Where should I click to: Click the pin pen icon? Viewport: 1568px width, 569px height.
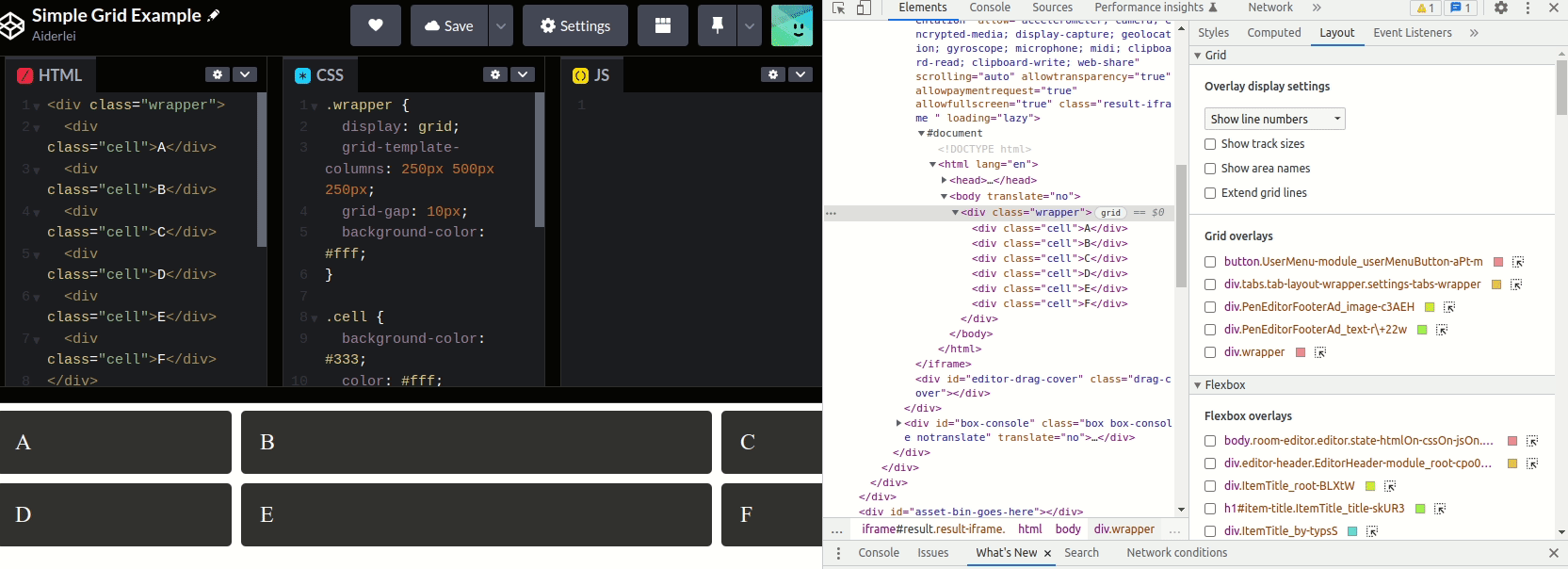pyautogui.click(x=717, y=25)
